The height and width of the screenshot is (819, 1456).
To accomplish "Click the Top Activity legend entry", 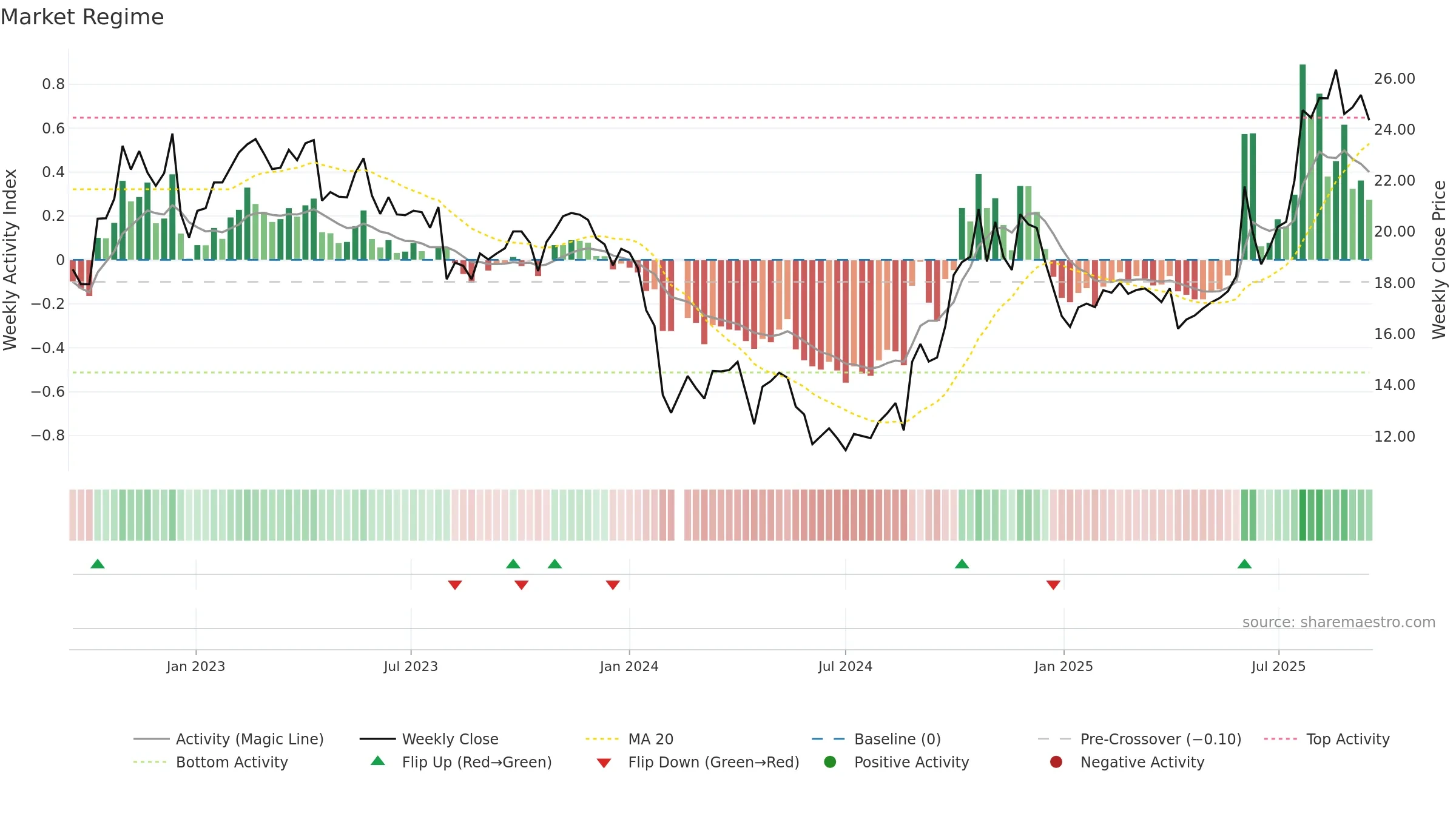I will [1327, 739].
